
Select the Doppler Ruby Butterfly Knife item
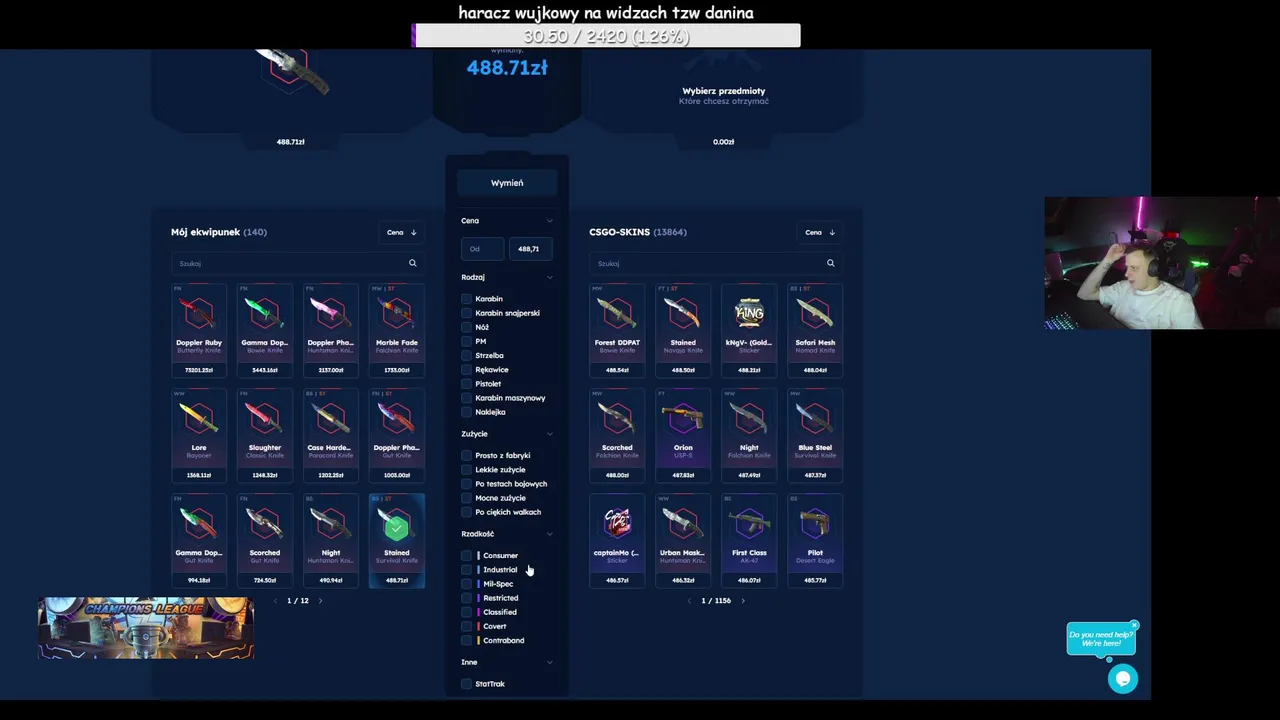199,330
